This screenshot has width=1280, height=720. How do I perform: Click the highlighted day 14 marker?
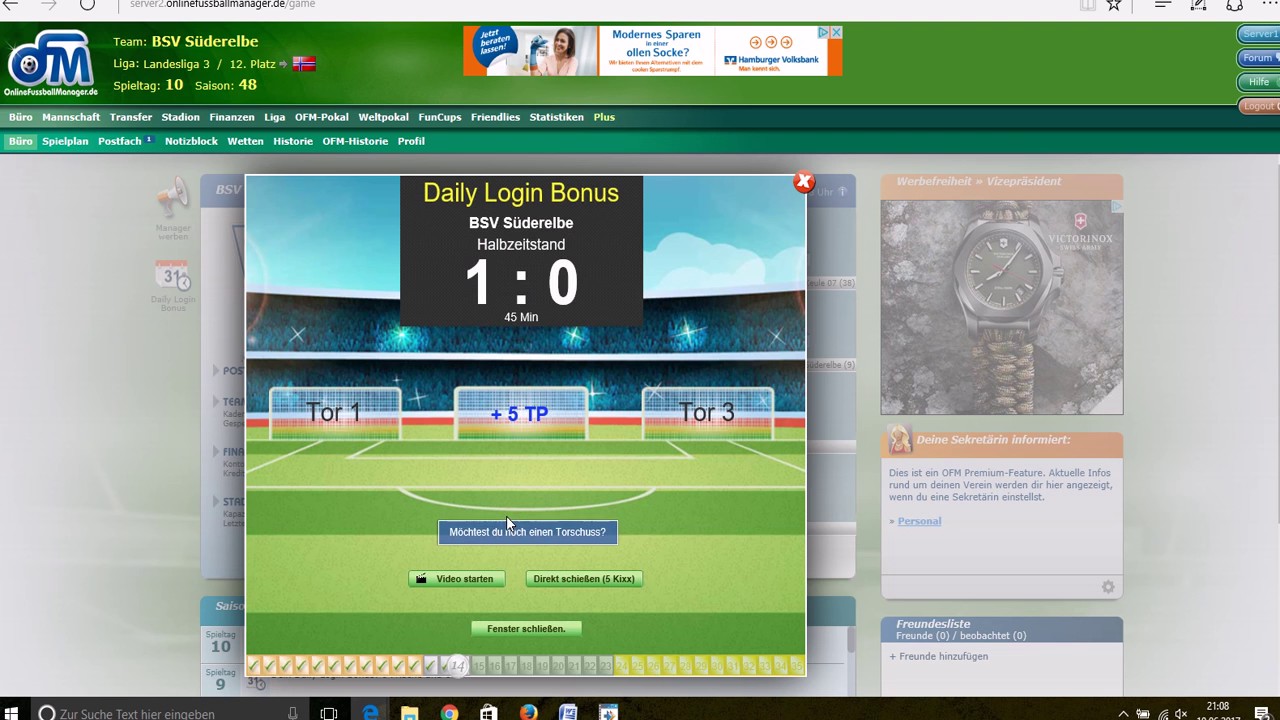coord(457,666)
